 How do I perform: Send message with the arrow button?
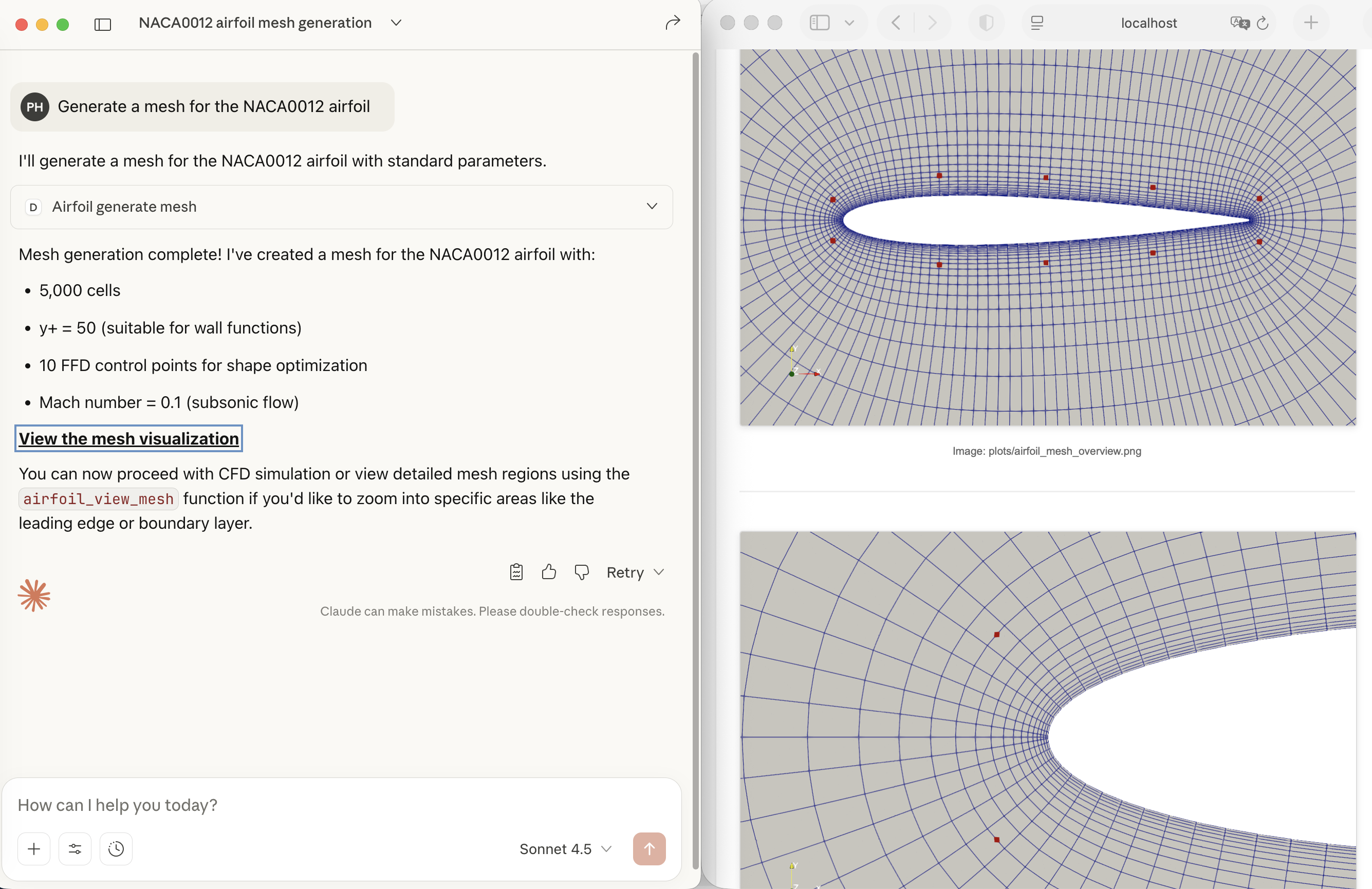click(649, 848)
